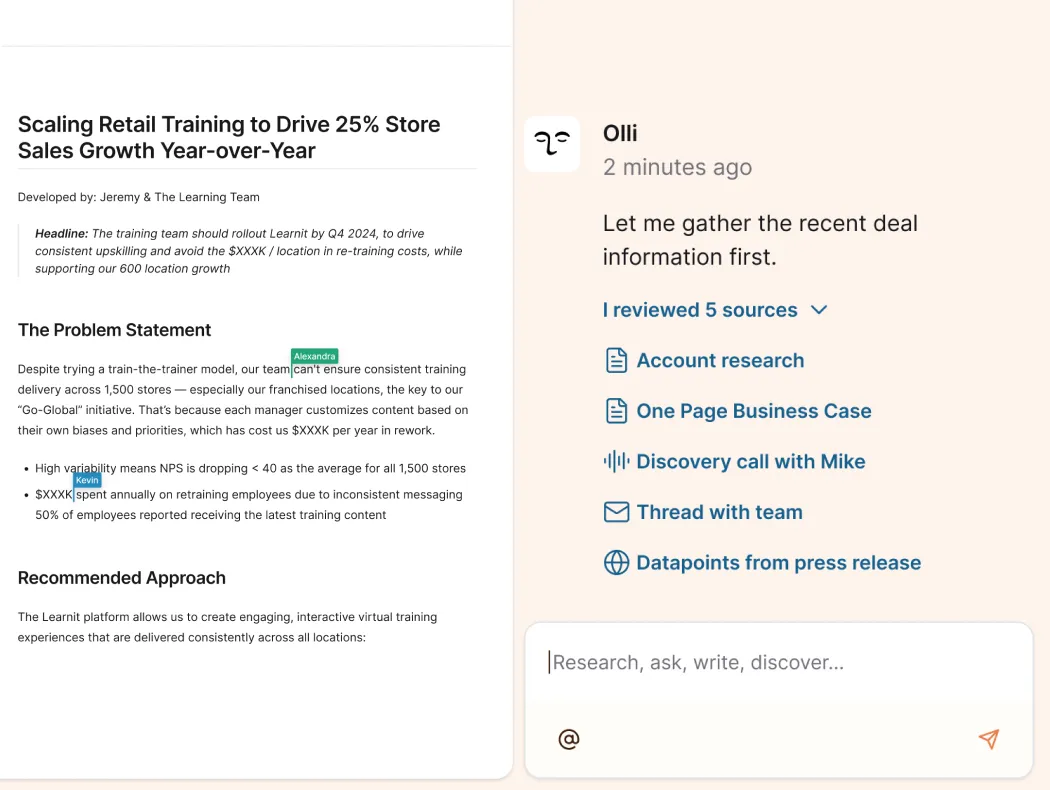Image resolution: width=1050 pixels, height=790 pixels.
Task: Click the @ mention icon in the composer
Action: 568,739
